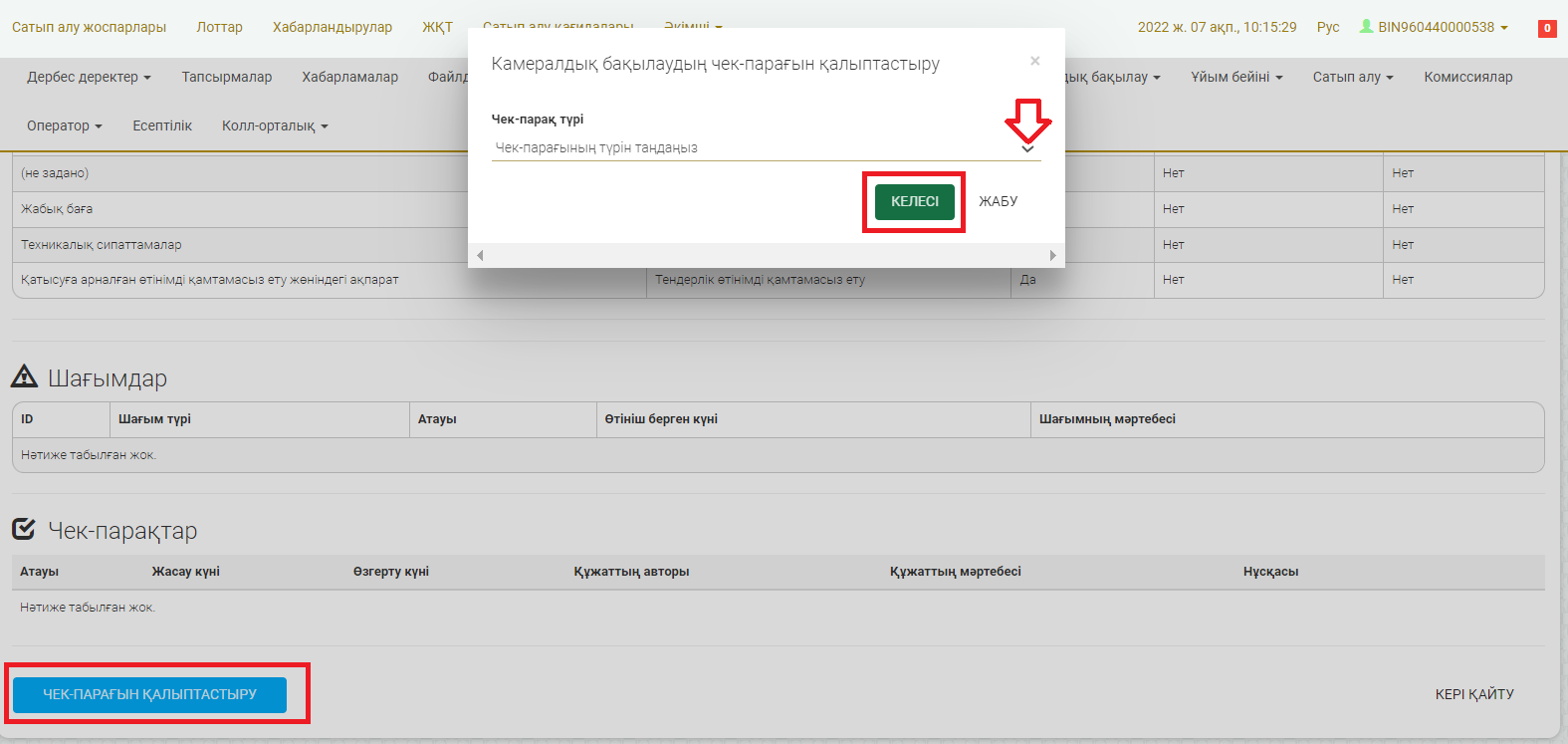Click ЧЕК-ПАРАҒЫН ҚАЛЫПТАСТЫРУ button
The width and height of the screenshot is (1568, 744).
149,694
